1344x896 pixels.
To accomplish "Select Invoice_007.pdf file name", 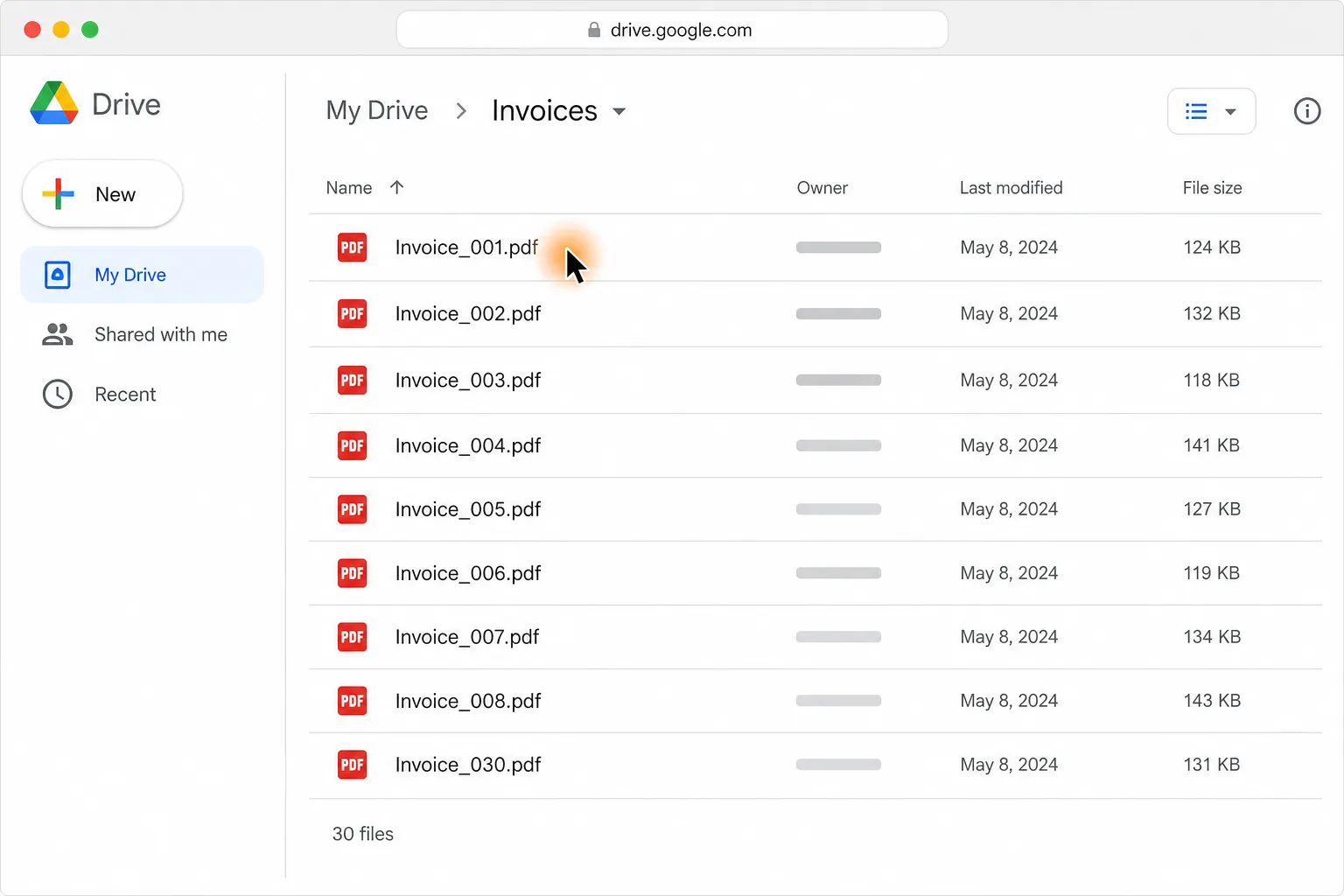I will [x=467, y=637].
